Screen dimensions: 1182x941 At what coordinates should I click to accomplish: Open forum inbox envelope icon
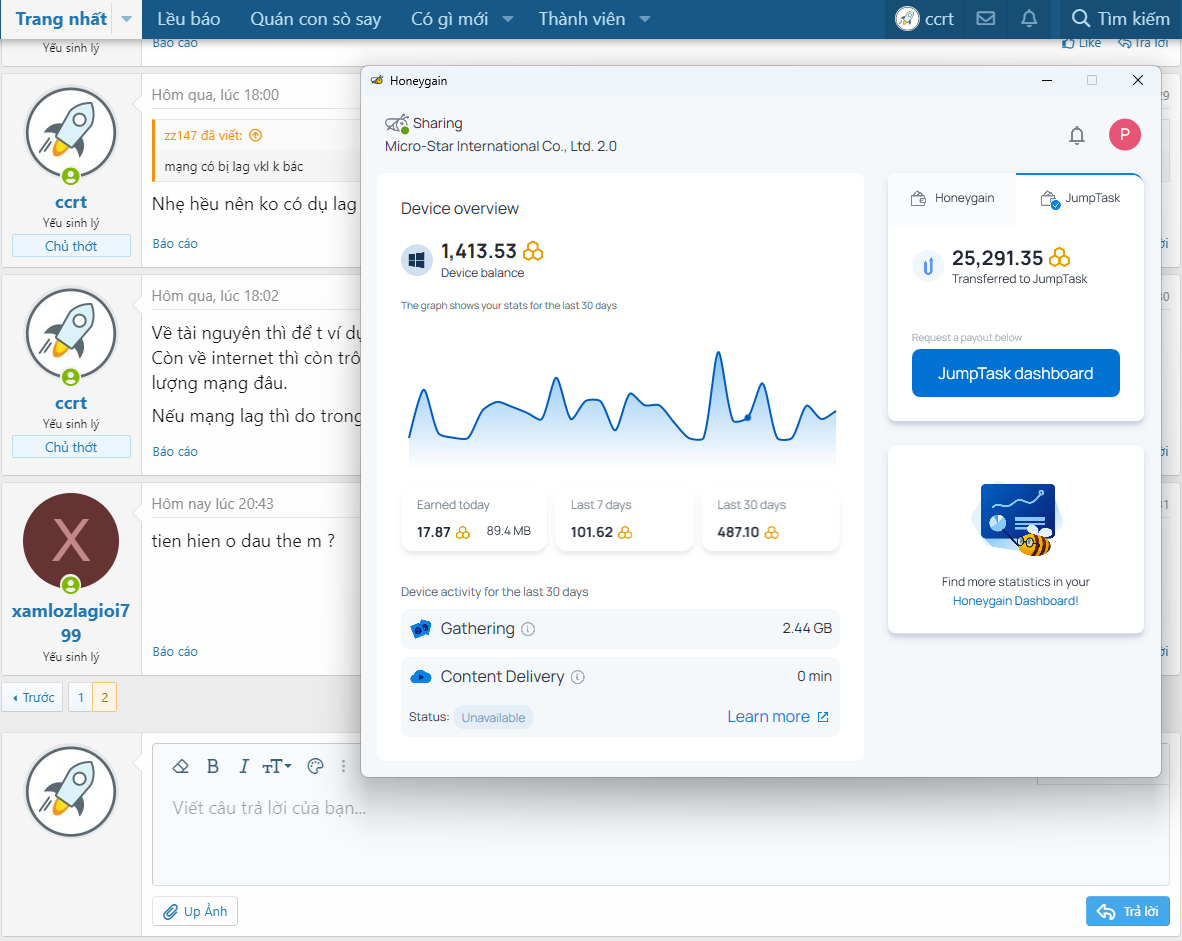tap(985, 19)
